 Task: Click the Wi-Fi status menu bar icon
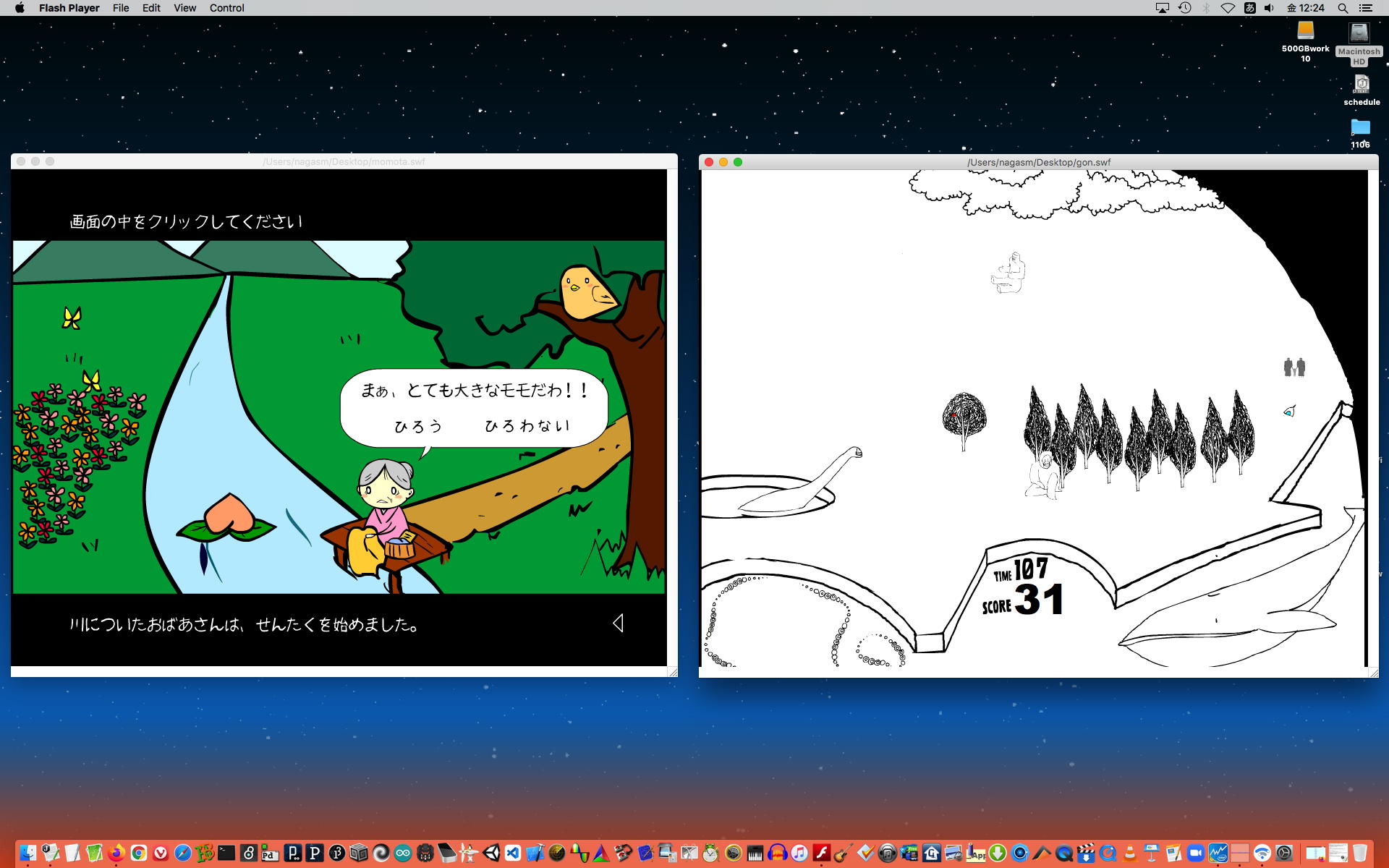pos(1228,8)
